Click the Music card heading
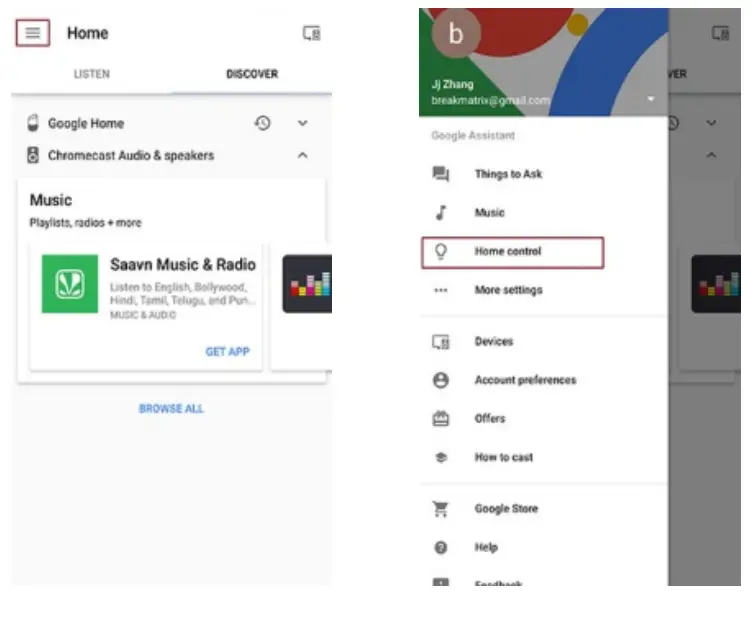 (51, 200)
